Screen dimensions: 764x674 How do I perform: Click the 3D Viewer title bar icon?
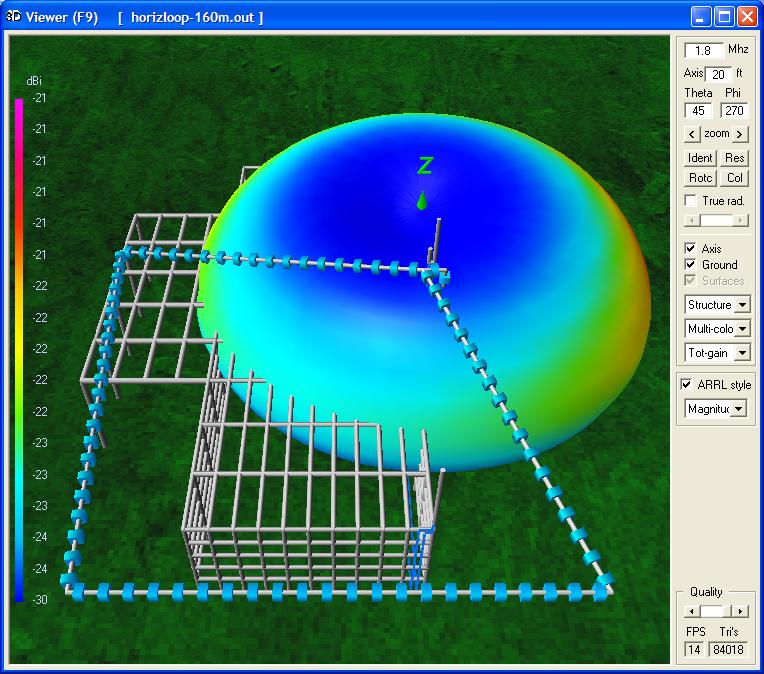pyautogui.click(x=13, y=17)
